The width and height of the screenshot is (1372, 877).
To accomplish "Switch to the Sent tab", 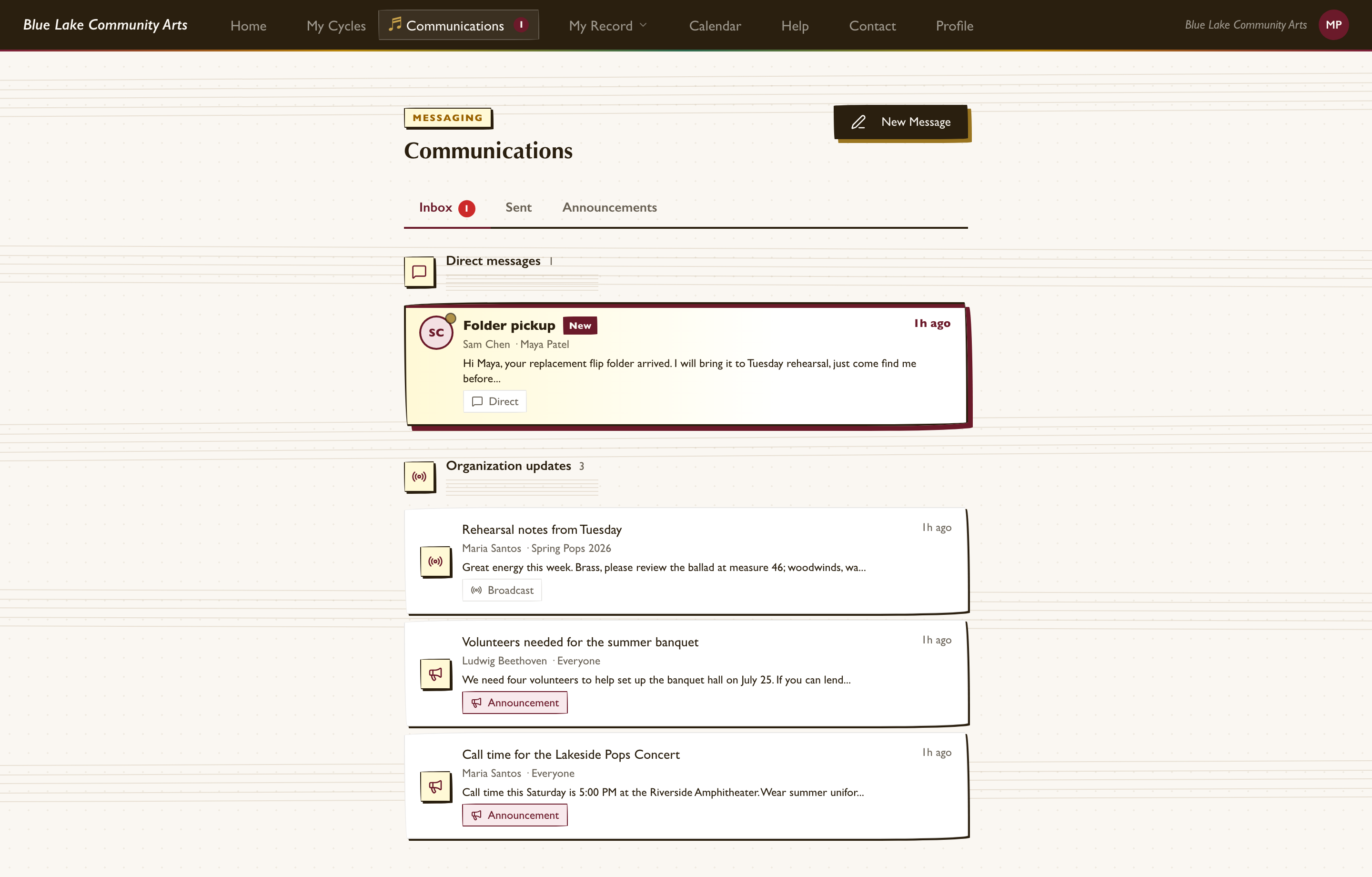I will [518, 207].
